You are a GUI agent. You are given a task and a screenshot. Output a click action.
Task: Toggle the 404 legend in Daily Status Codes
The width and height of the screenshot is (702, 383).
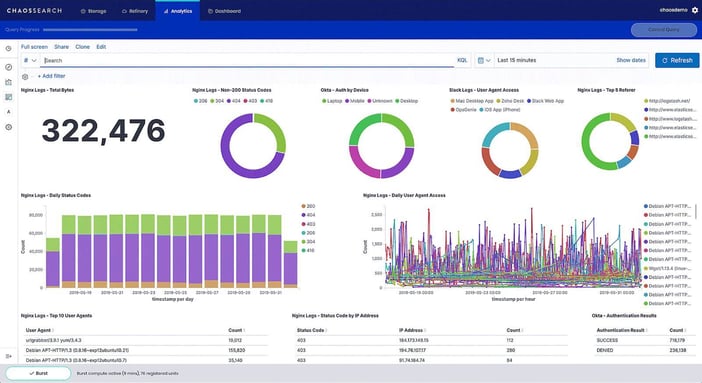coord(308,215)
